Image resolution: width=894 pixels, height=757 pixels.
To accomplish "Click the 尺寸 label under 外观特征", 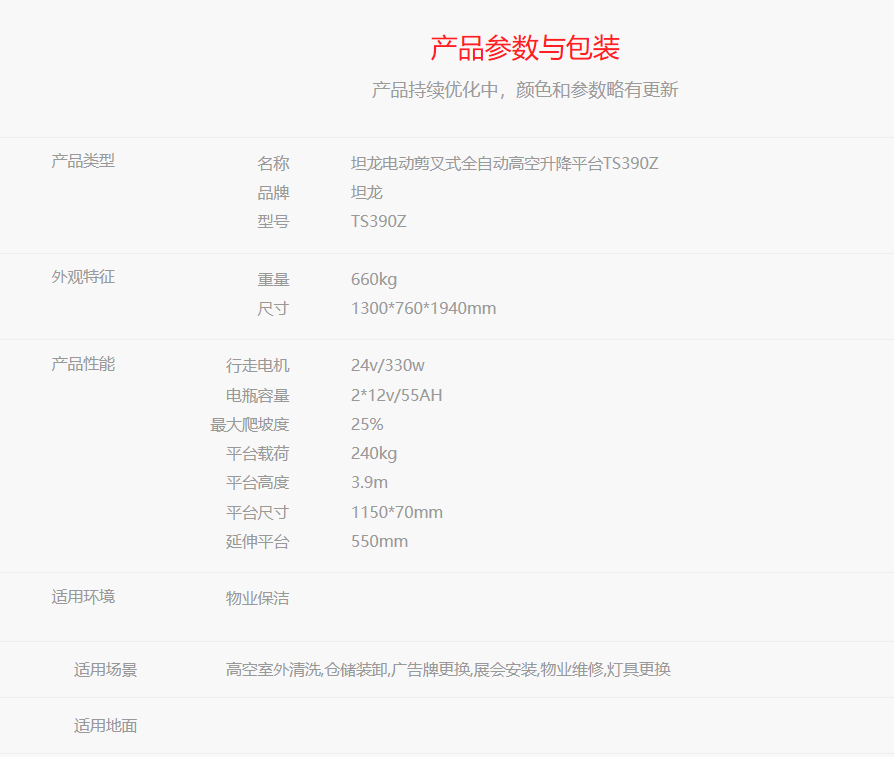I will tap(273, 308).
